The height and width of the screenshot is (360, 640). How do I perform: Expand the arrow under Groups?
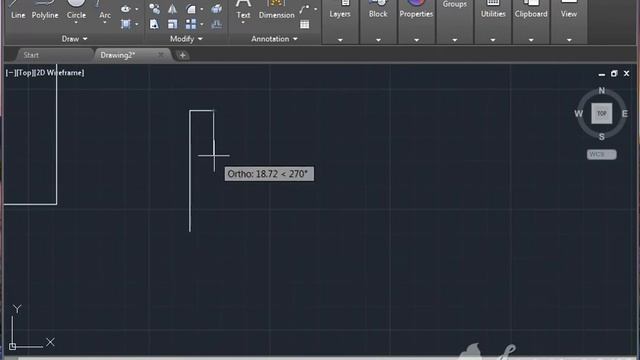coord(454,40)
